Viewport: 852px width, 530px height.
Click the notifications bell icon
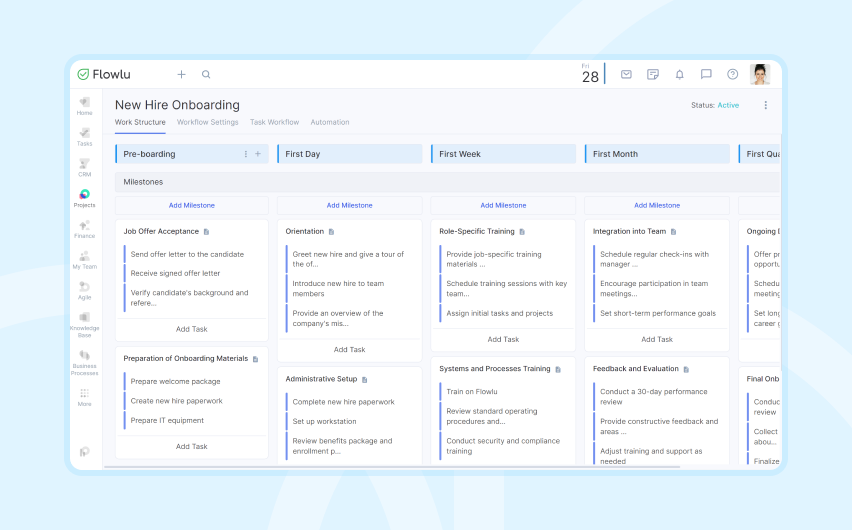(679, 74)
